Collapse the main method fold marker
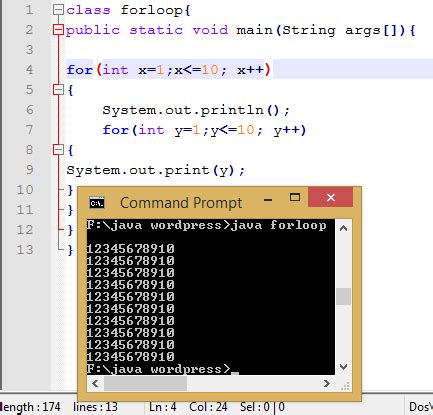Image resolution: width=433 pixels, height=415 pixels. tap(58, 30)
